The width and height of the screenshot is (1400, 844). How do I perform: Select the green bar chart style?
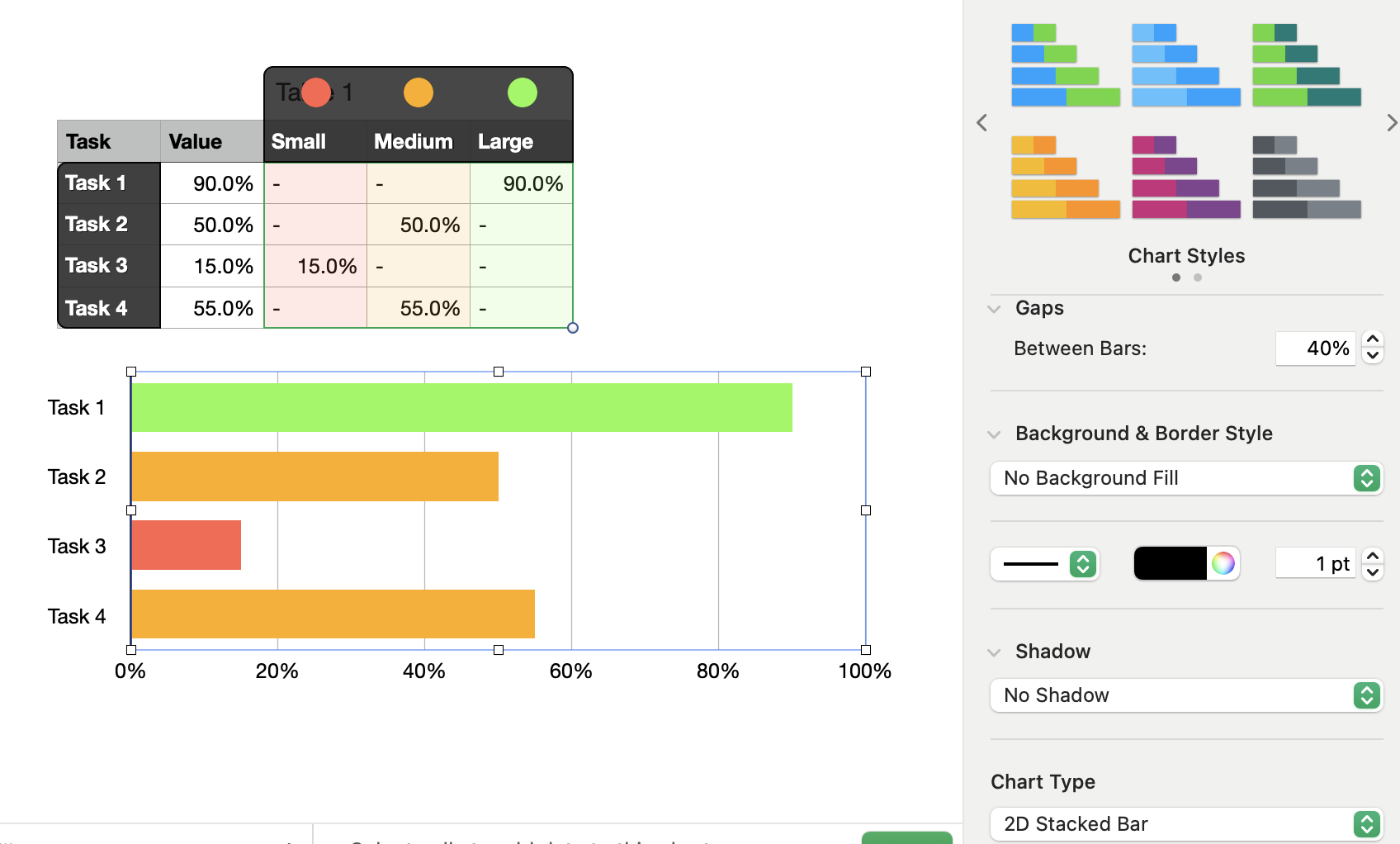click(1066, 64)
